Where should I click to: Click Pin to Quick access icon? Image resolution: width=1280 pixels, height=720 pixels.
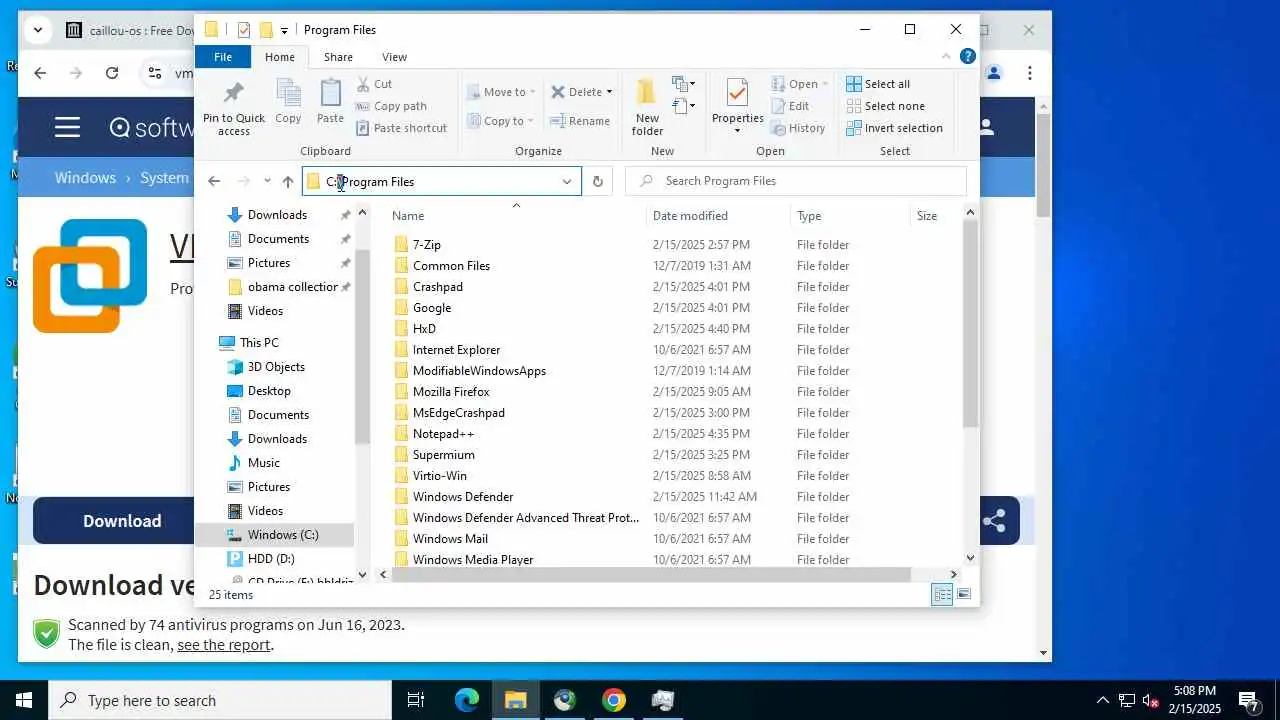click(234, 108)
